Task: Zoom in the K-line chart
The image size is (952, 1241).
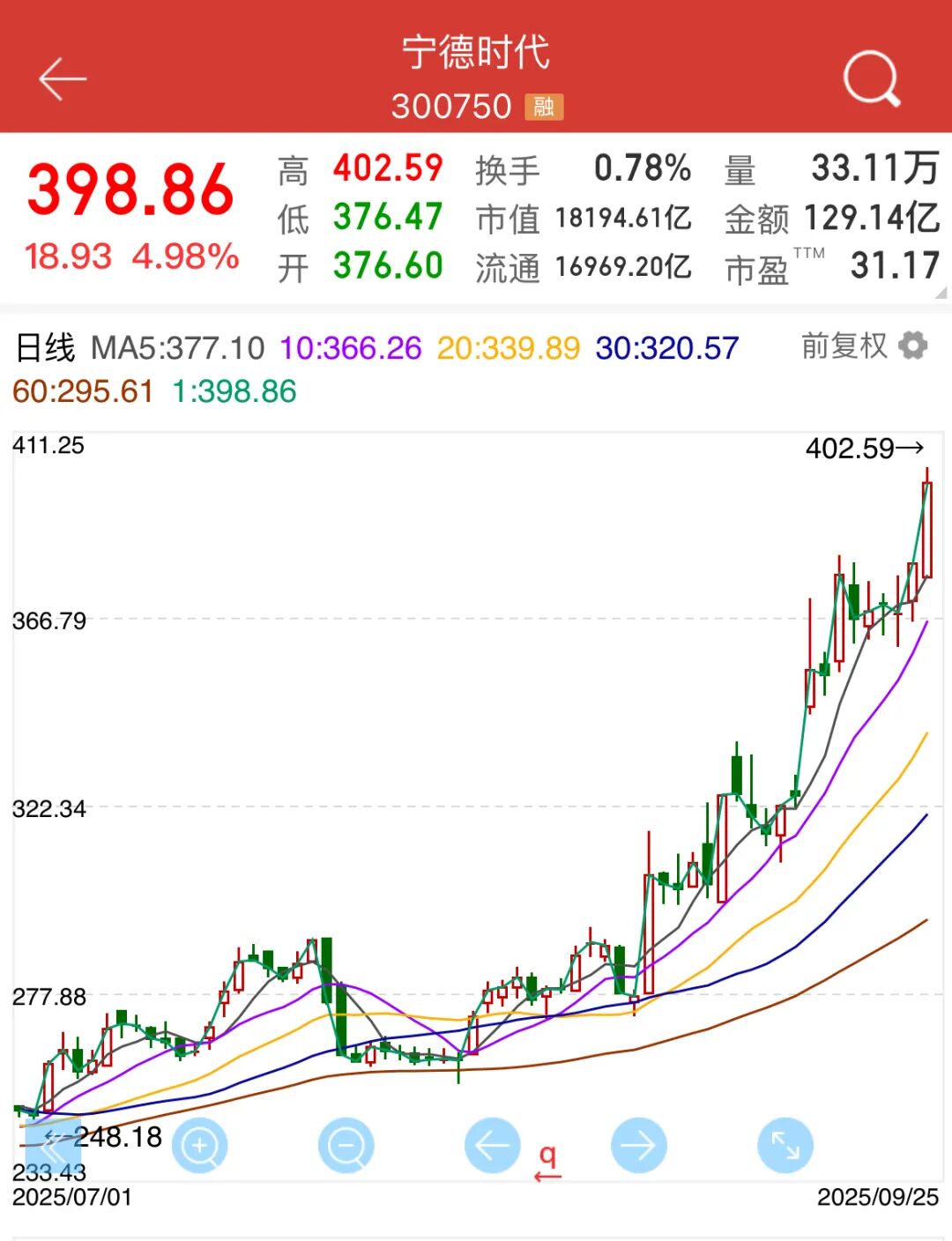Action: (x=199, y=1146)
